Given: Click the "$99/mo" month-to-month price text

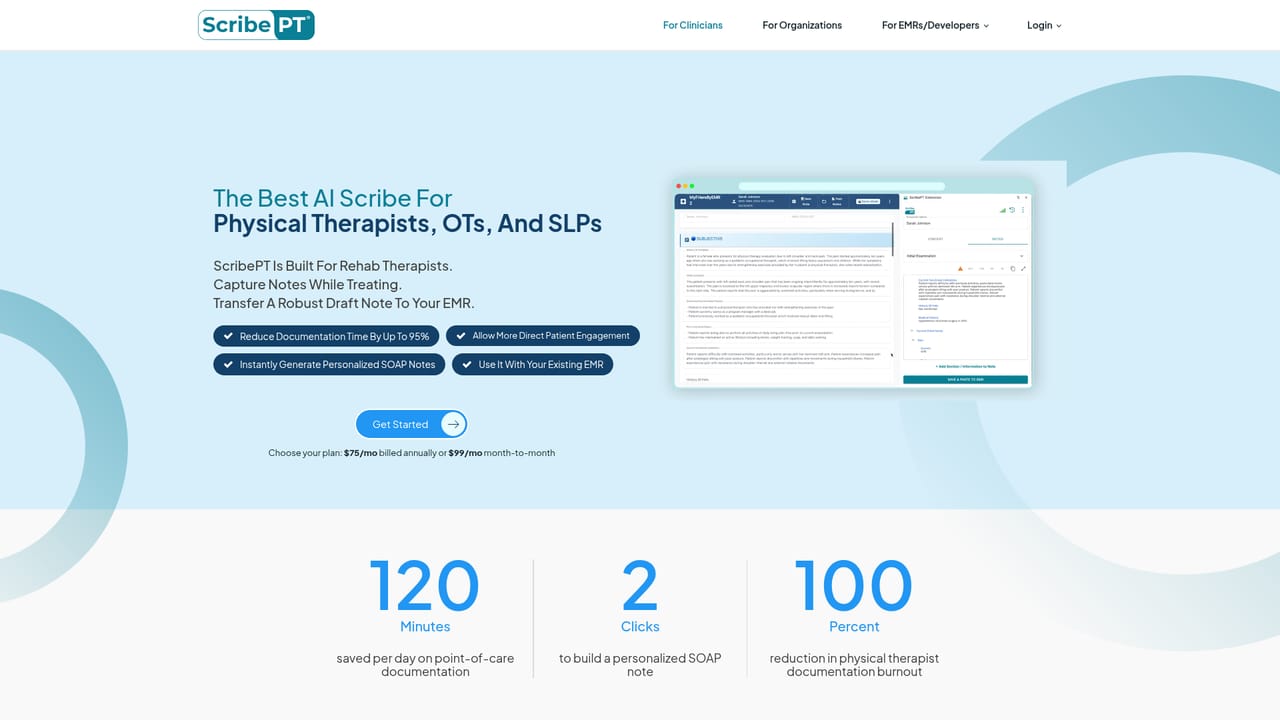Looking at the screenshot, I should tap(465, 453).
